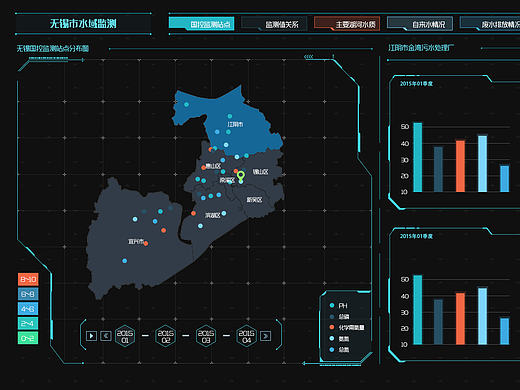The width and height of the screenshot is (520, 390).
Task: Select the 8~10 orange range swatch
Action: click(28, 279)
